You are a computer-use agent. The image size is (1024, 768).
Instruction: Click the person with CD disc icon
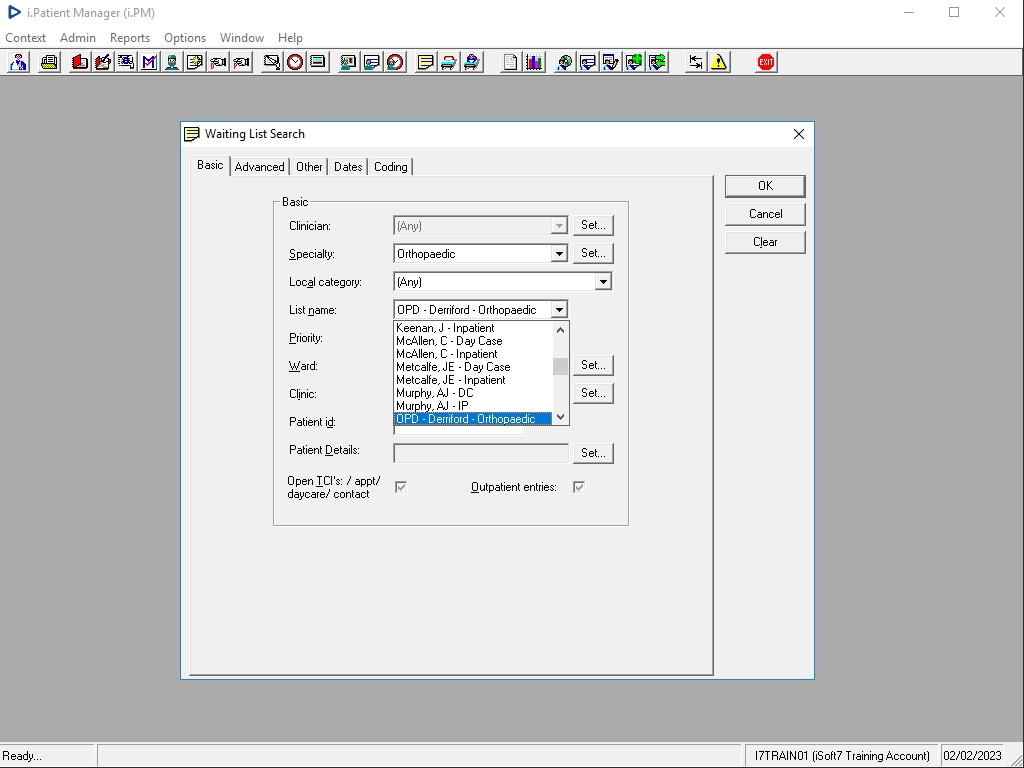tap(564, 62)
